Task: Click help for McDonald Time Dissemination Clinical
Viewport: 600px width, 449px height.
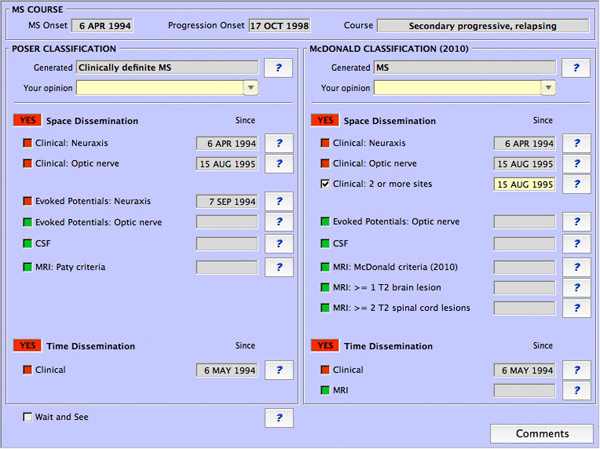Action: 577,370
